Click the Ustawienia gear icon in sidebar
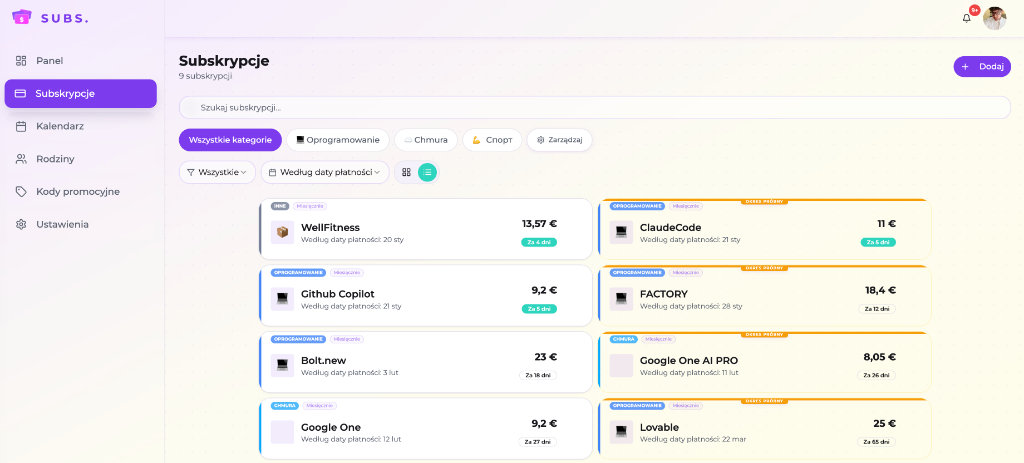The width and height of the screenshot is (1024, 463). click(21, 224)
